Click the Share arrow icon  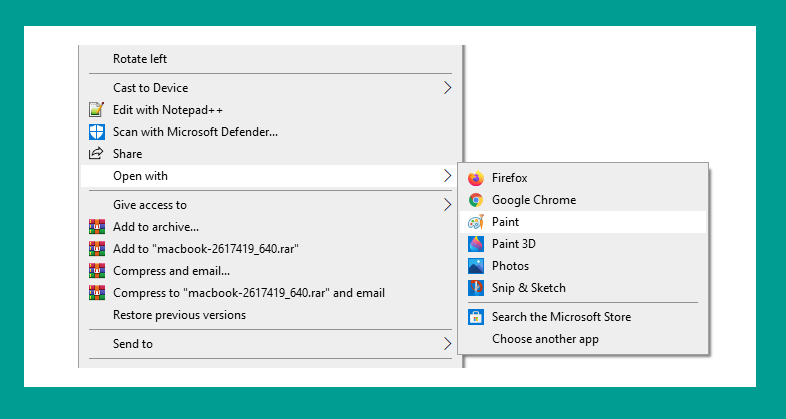96,153
